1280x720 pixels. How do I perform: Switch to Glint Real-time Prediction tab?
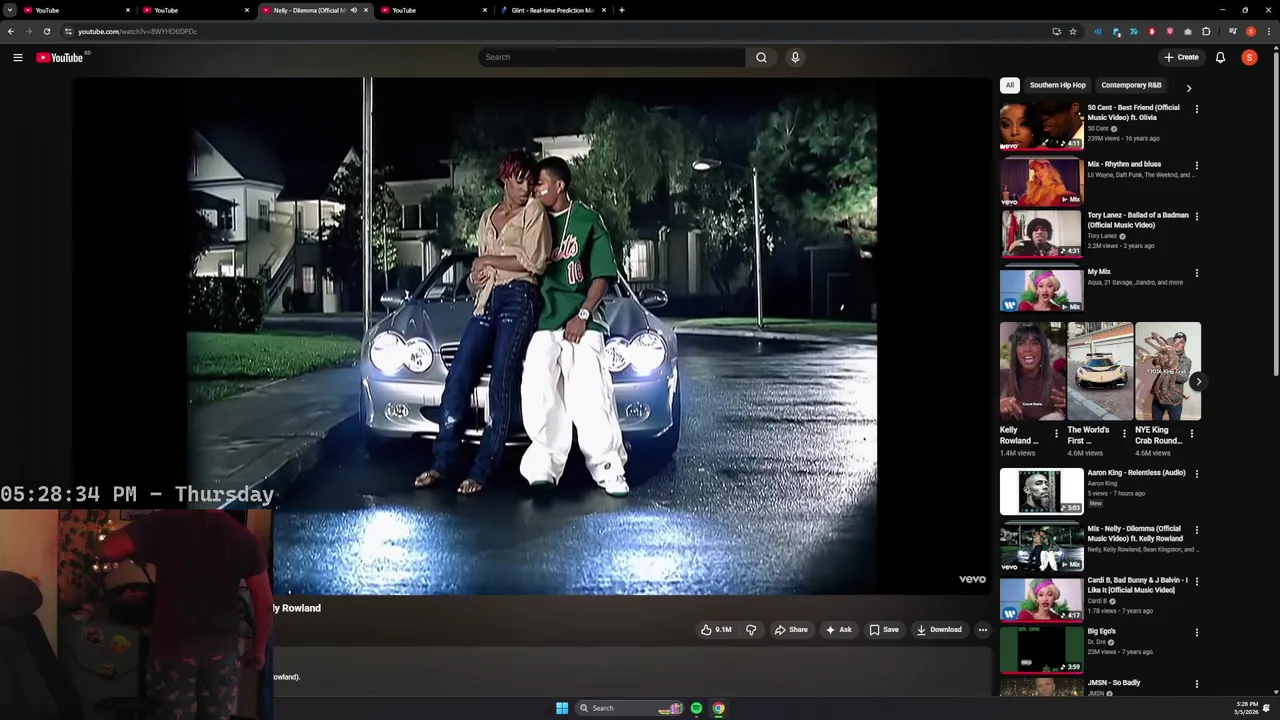[x=553, y=10]
